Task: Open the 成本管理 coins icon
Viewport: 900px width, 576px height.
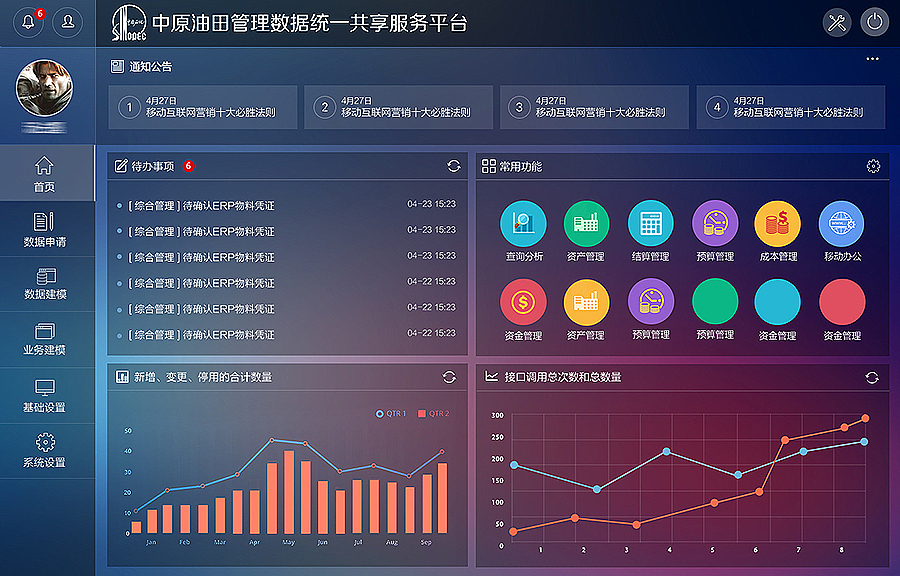Action: [777, 223]
